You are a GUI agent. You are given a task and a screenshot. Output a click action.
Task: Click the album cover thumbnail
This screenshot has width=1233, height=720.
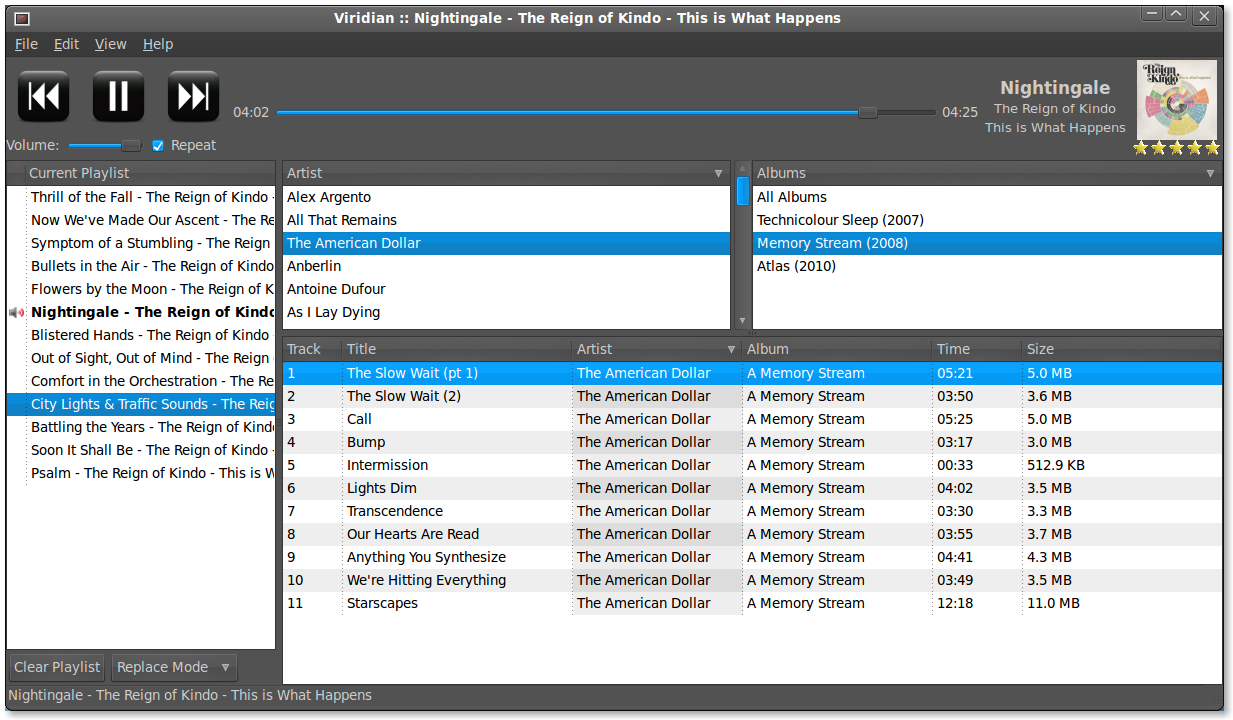tap(1177, 99)
